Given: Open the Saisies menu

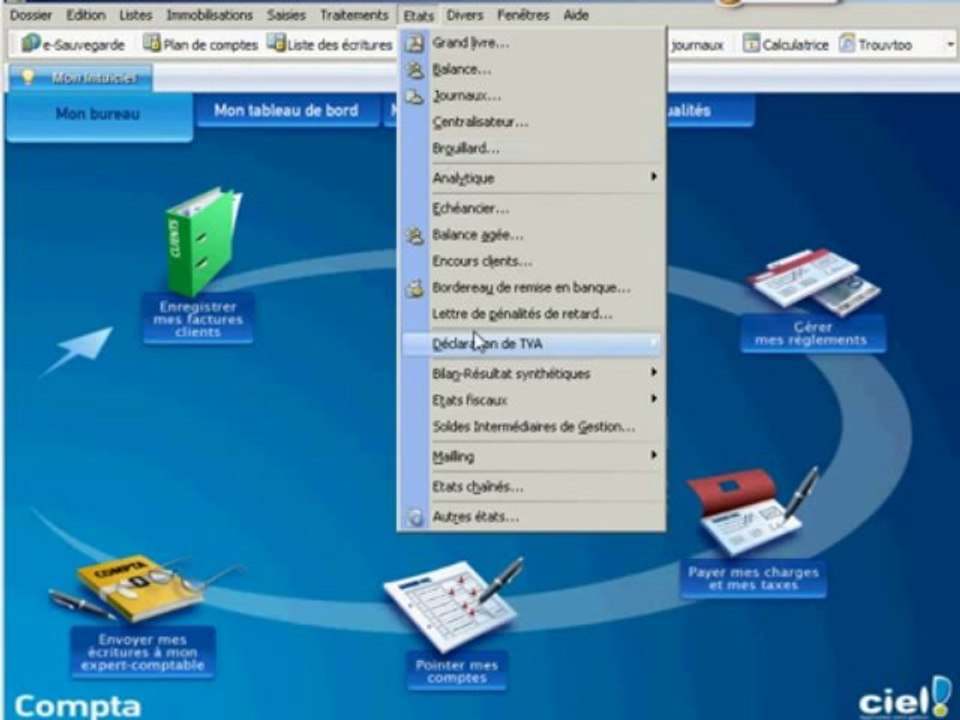Looking at the screenshot, I should (x=286, y=15).
